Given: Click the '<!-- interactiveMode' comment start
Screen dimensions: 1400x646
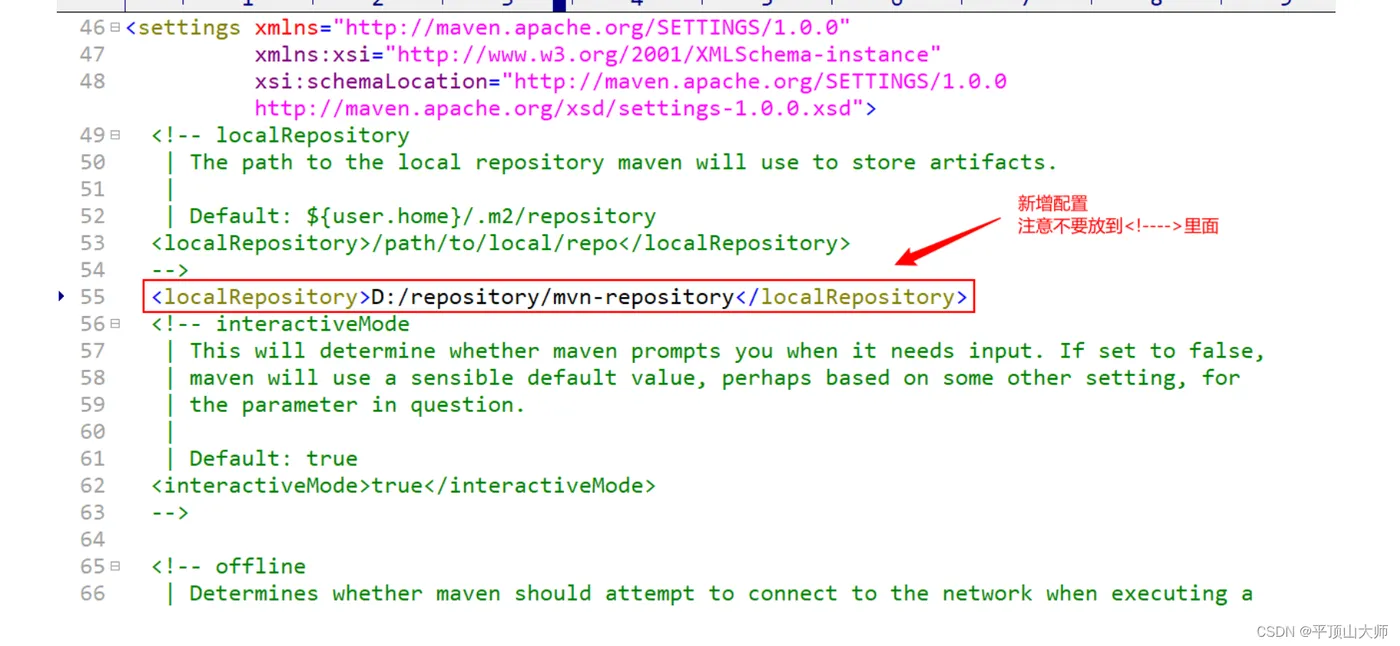Looking at the screenshot, I should (280, 324).
